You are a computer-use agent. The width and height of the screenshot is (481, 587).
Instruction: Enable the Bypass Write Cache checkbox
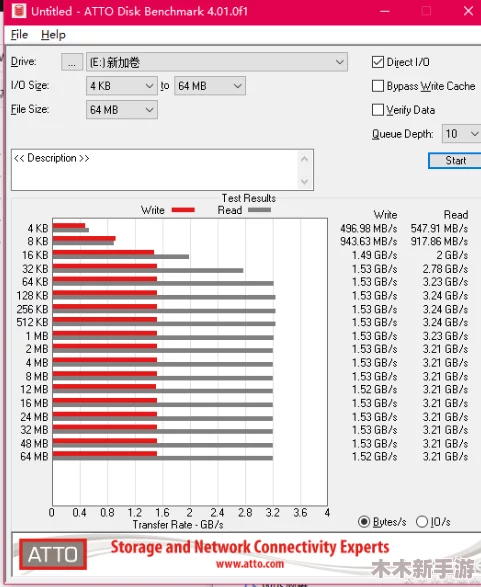(378, 86)
